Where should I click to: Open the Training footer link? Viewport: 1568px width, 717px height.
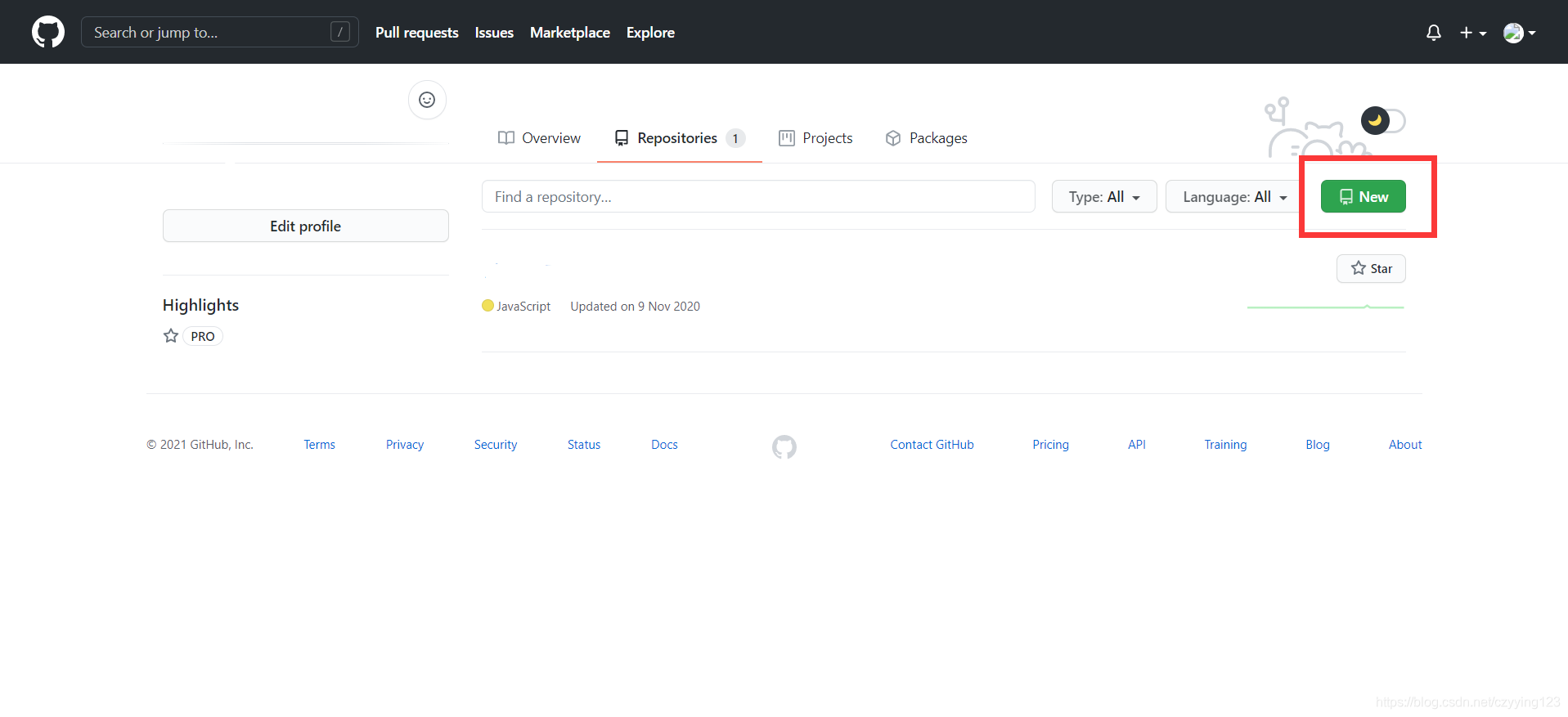point(1225,445)
